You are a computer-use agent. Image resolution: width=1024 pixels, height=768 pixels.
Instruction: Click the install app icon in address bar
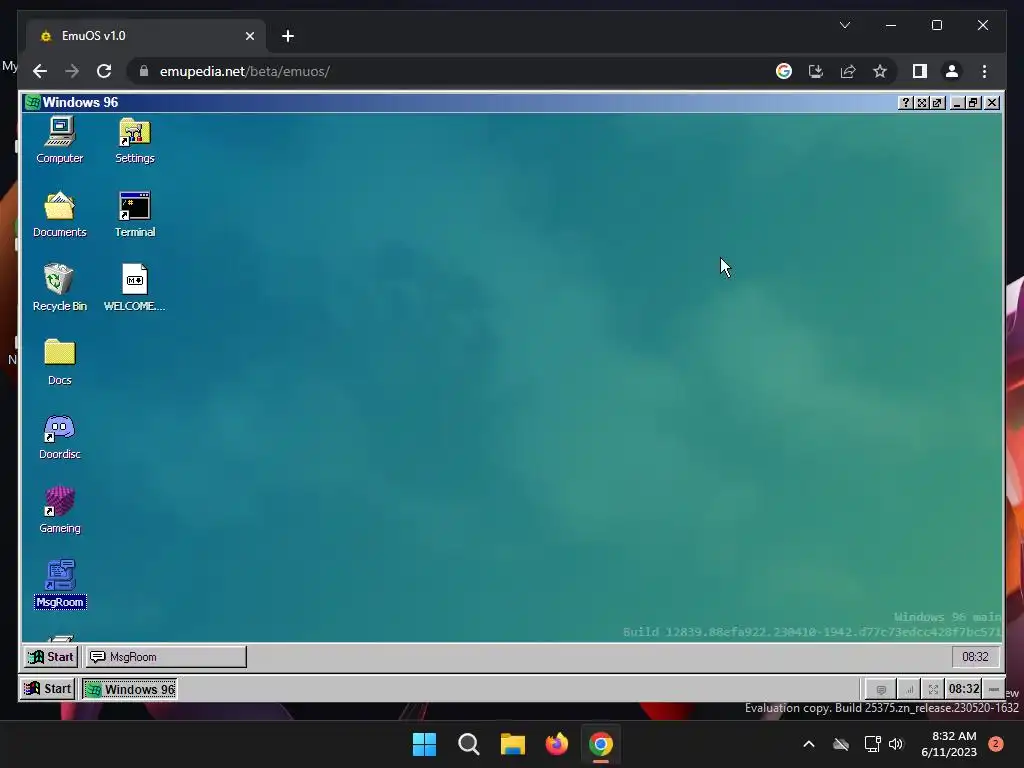pos(816,71)
